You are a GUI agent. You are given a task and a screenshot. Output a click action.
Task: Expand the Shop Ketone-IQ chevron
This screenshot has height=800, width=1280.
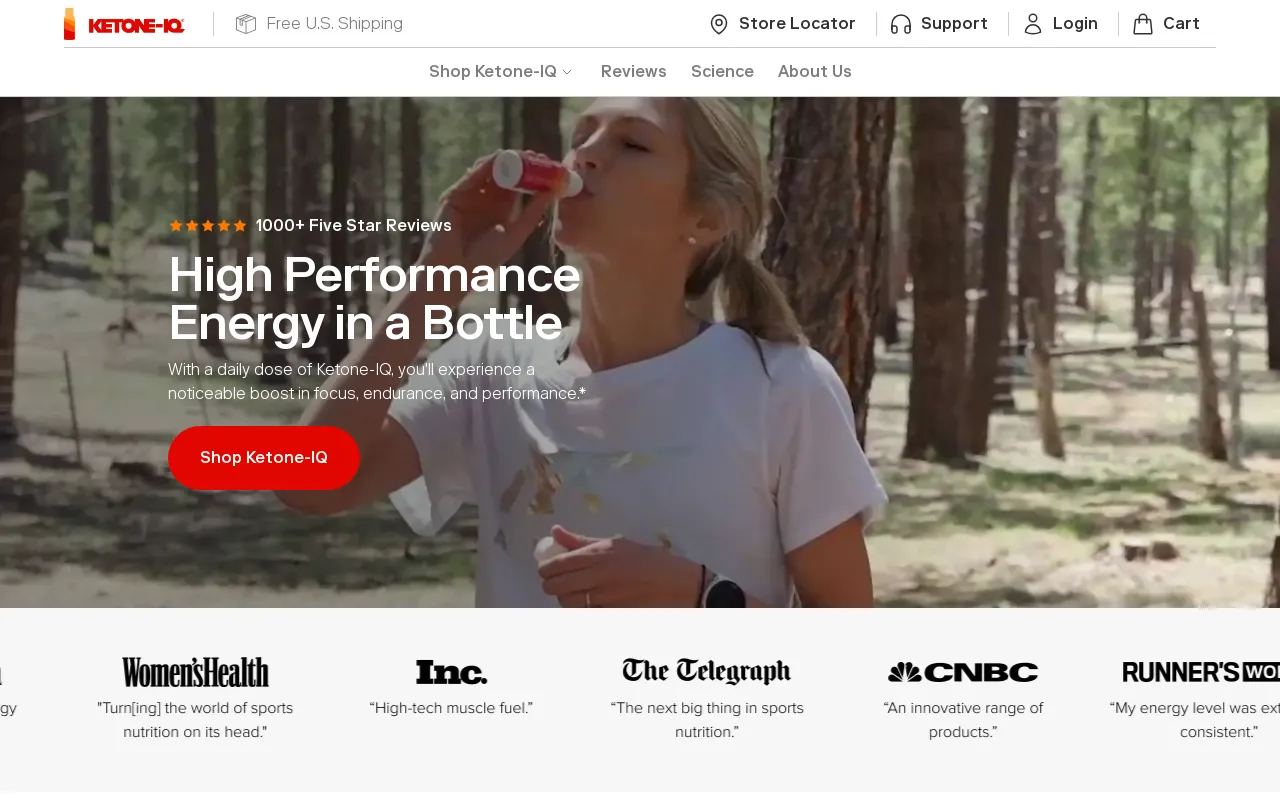tap(567, 72)
